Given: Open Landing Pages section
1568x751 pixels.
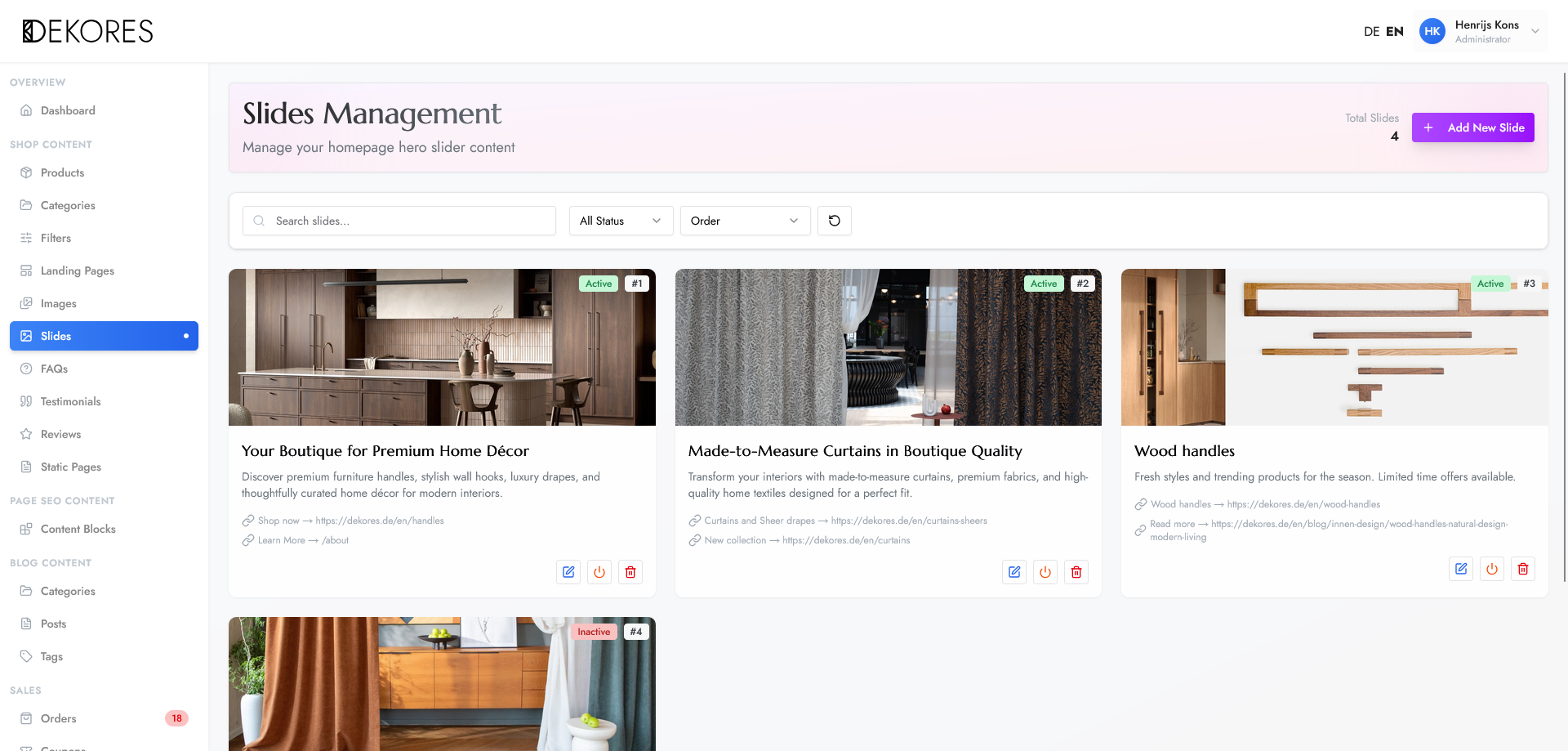Looking at the screenshot, I should [x=104, y=270].
